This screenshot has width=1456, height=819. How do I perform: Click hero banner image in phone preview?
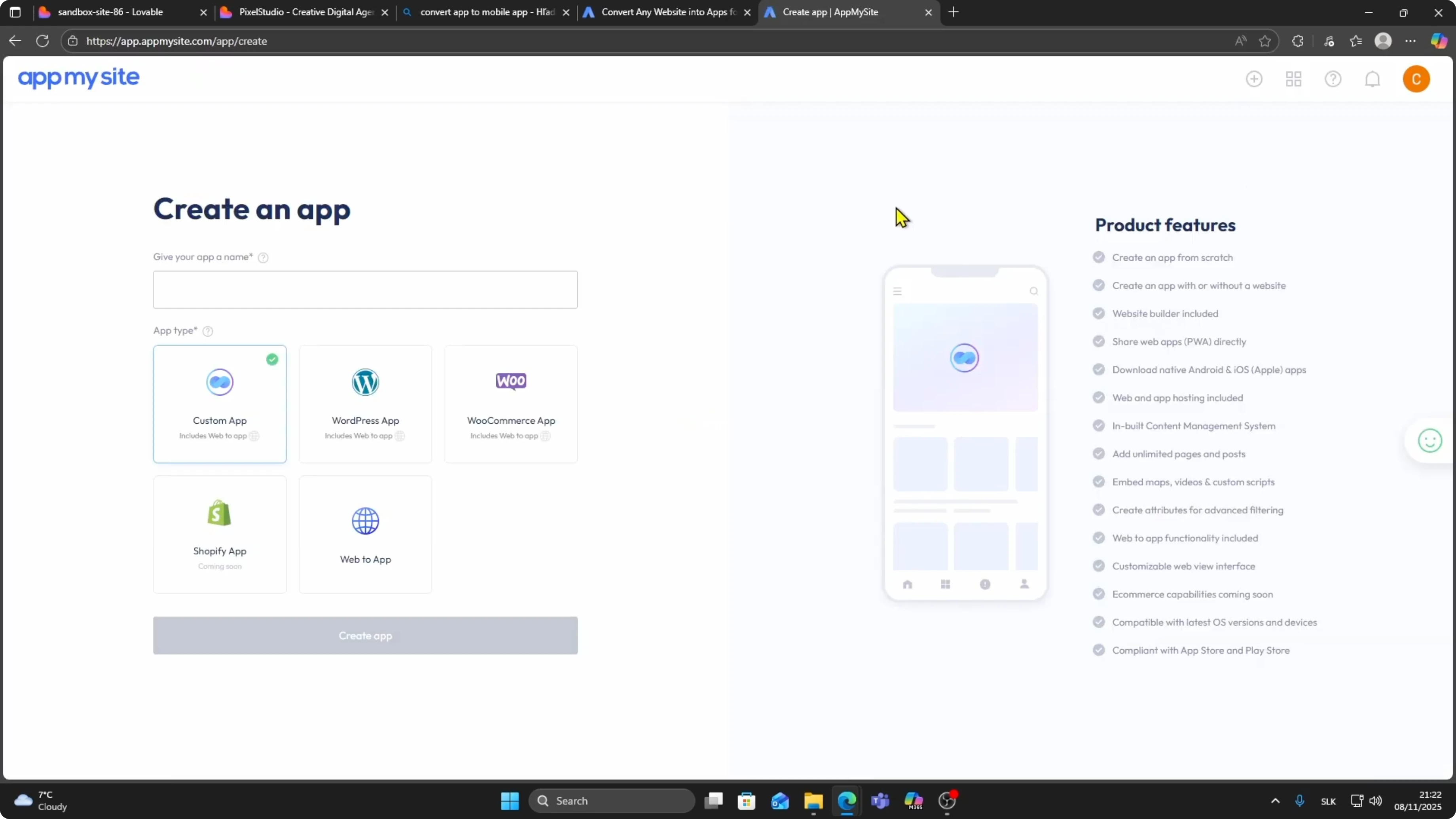pyautogui.click(x=965, y=358)
